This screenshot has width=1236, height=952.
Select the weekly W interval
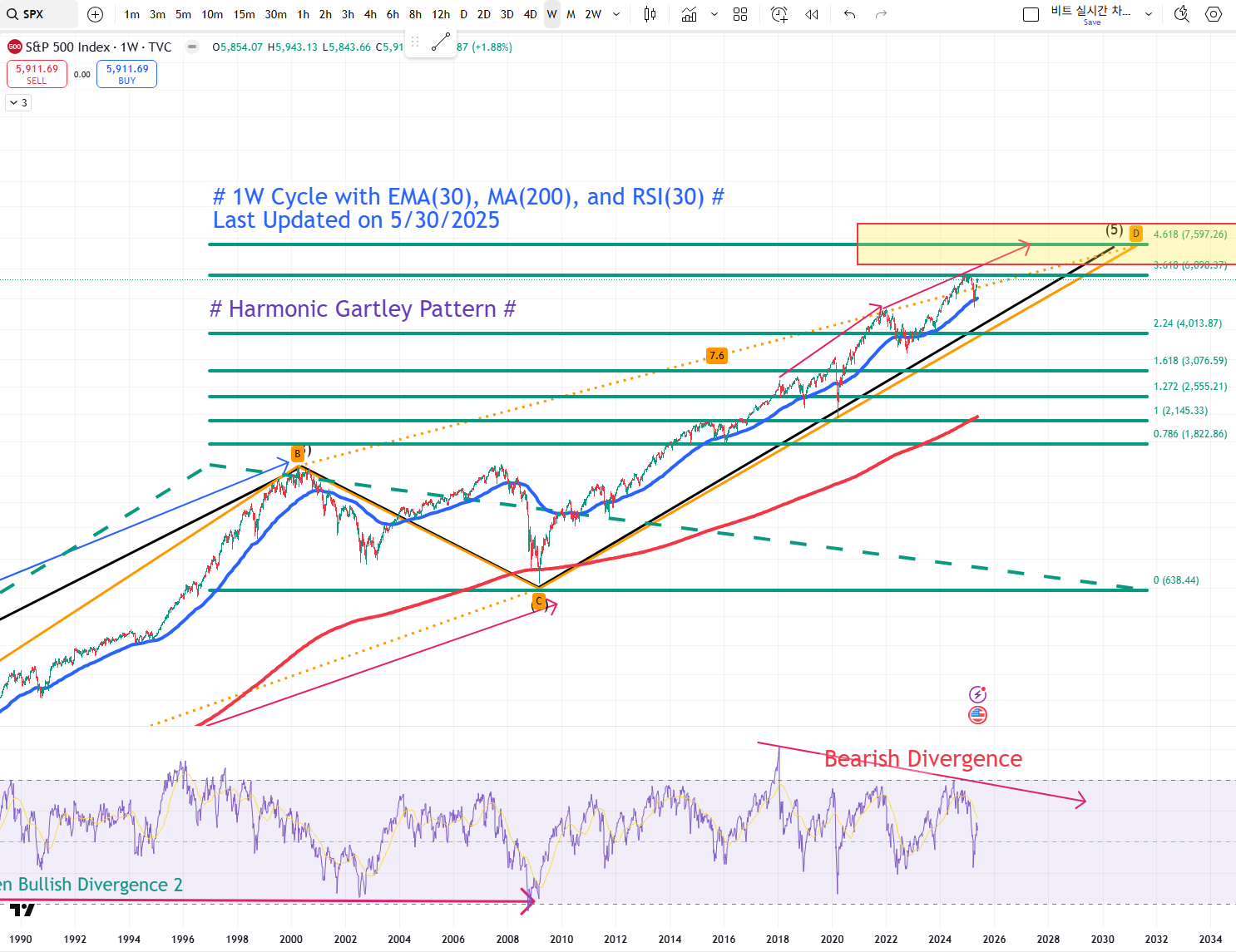(x=551, y=14)
